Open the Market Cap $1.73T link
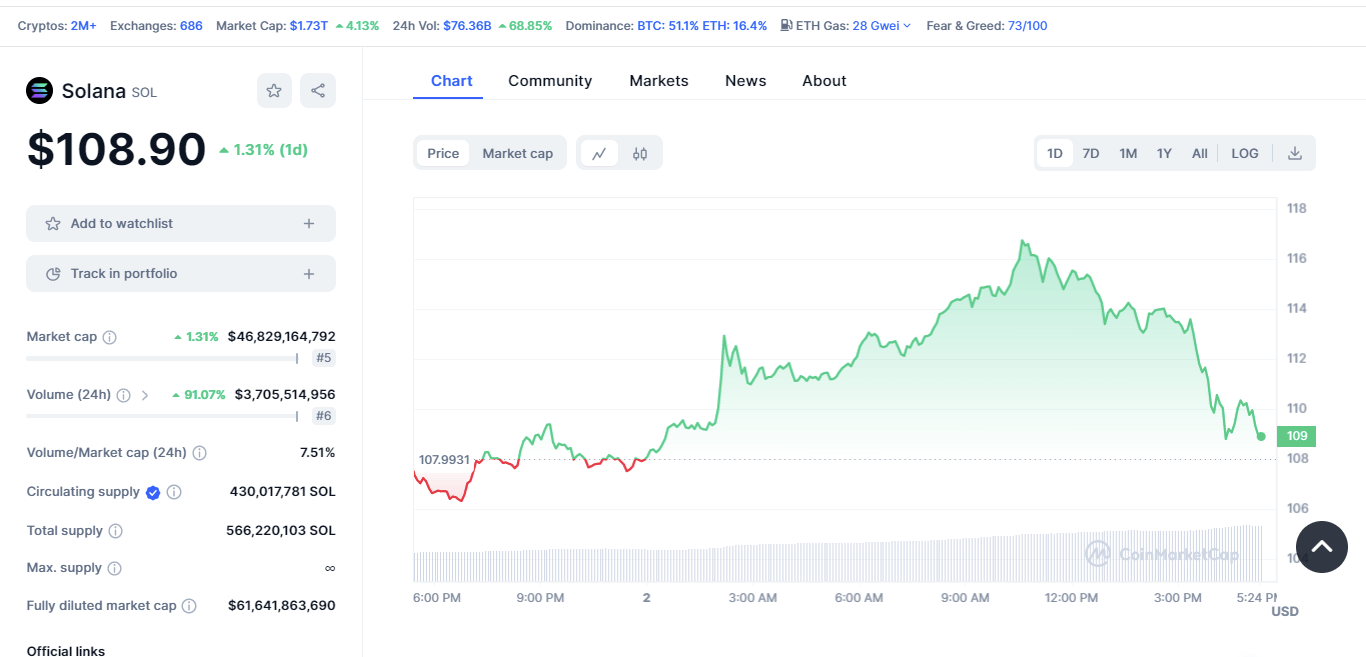The width and height of the screenshot is (1366, 657). (x=309, y=25)
